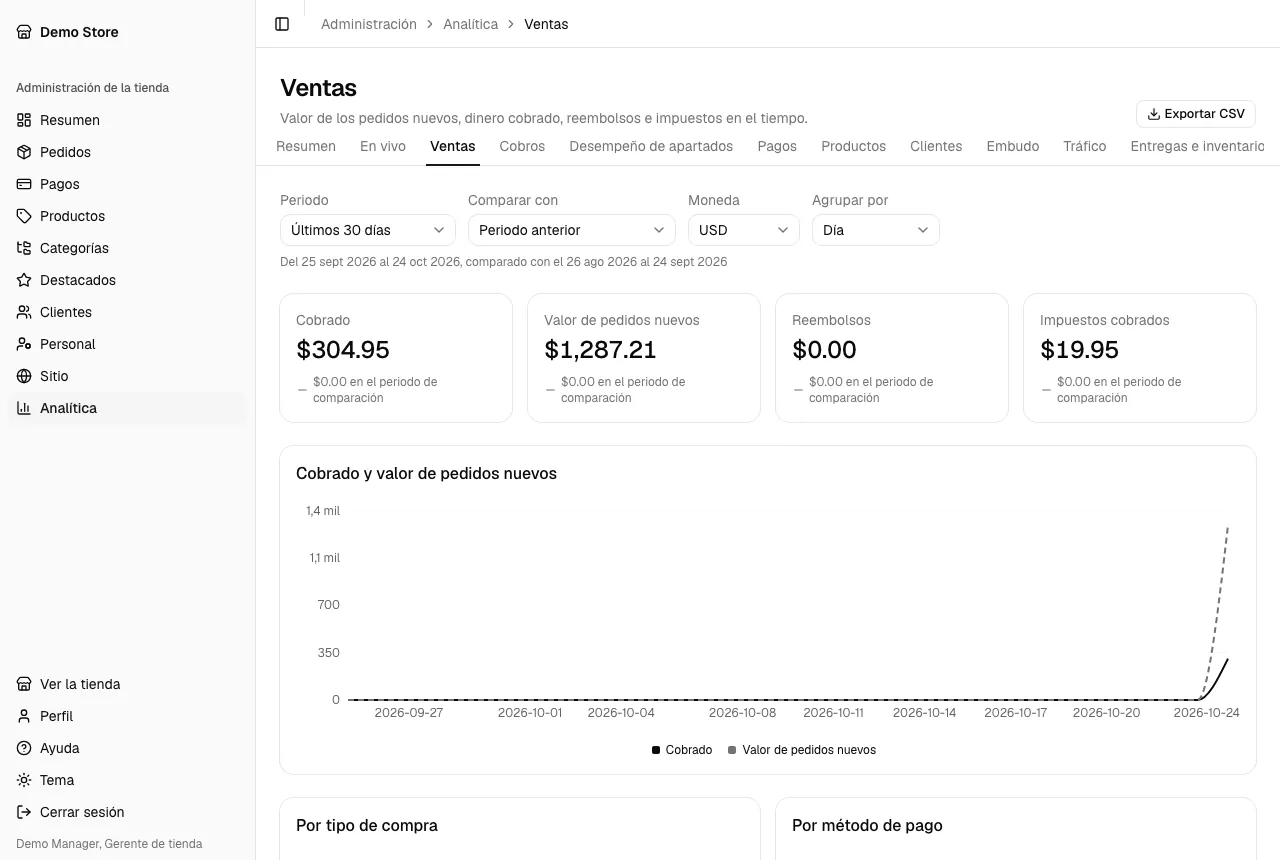This screenshot has width=1280, height=860.
Task: Click the Productos tag icon
Action: click(x=24, y=216)
